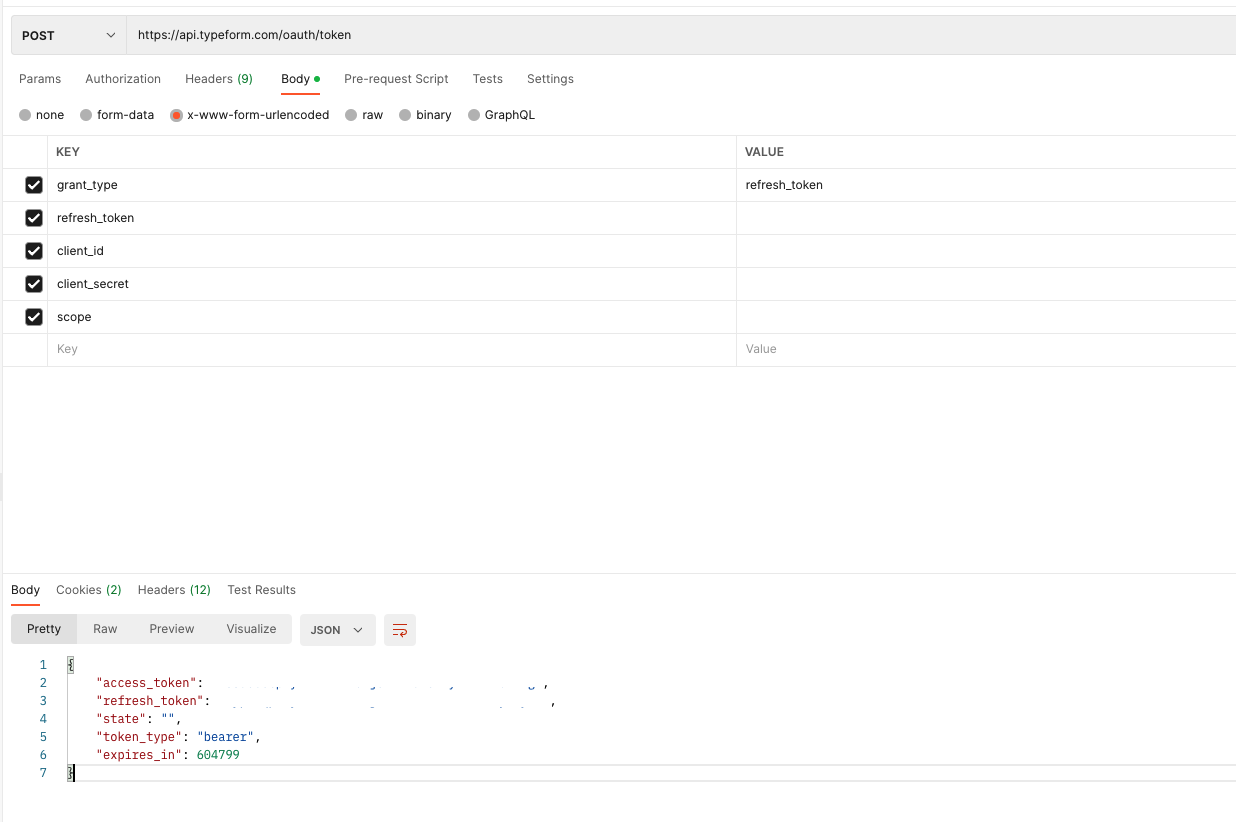
Task: Click the client_id key cell
Action: [x=392, y=251]
